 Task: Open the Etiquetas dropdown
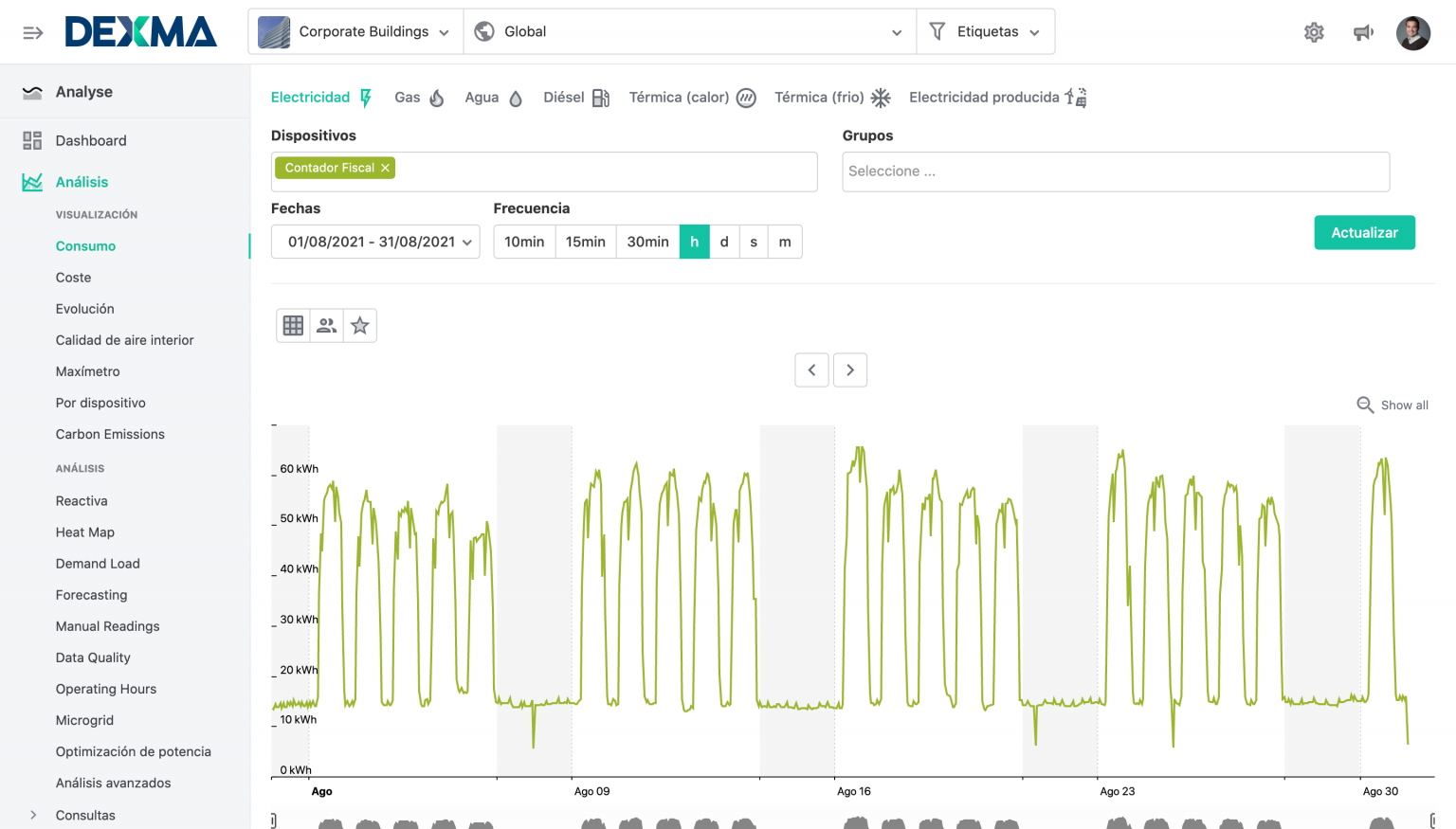(x=986, y=31)
